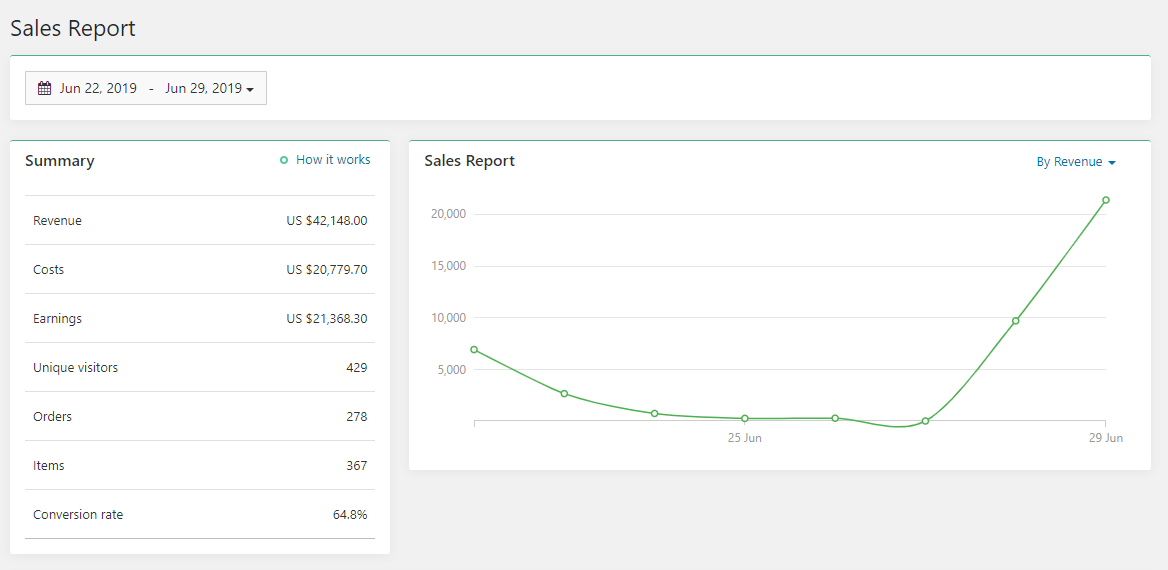
Task: Click the circle icon beside How it works
Action: (x=284, y=160)
